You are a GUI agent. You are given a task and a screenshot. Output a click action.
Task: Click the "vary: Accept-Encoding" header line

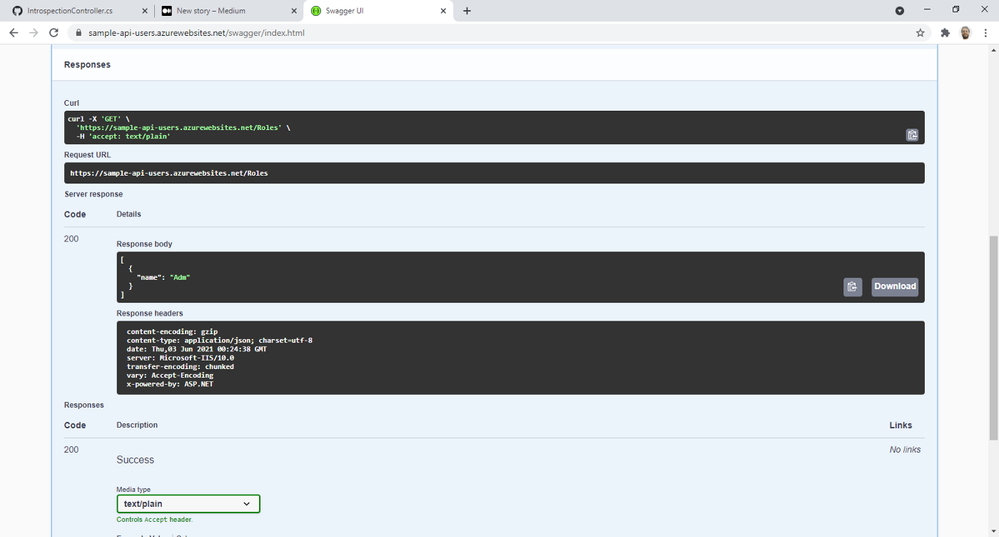coord(169,375)
